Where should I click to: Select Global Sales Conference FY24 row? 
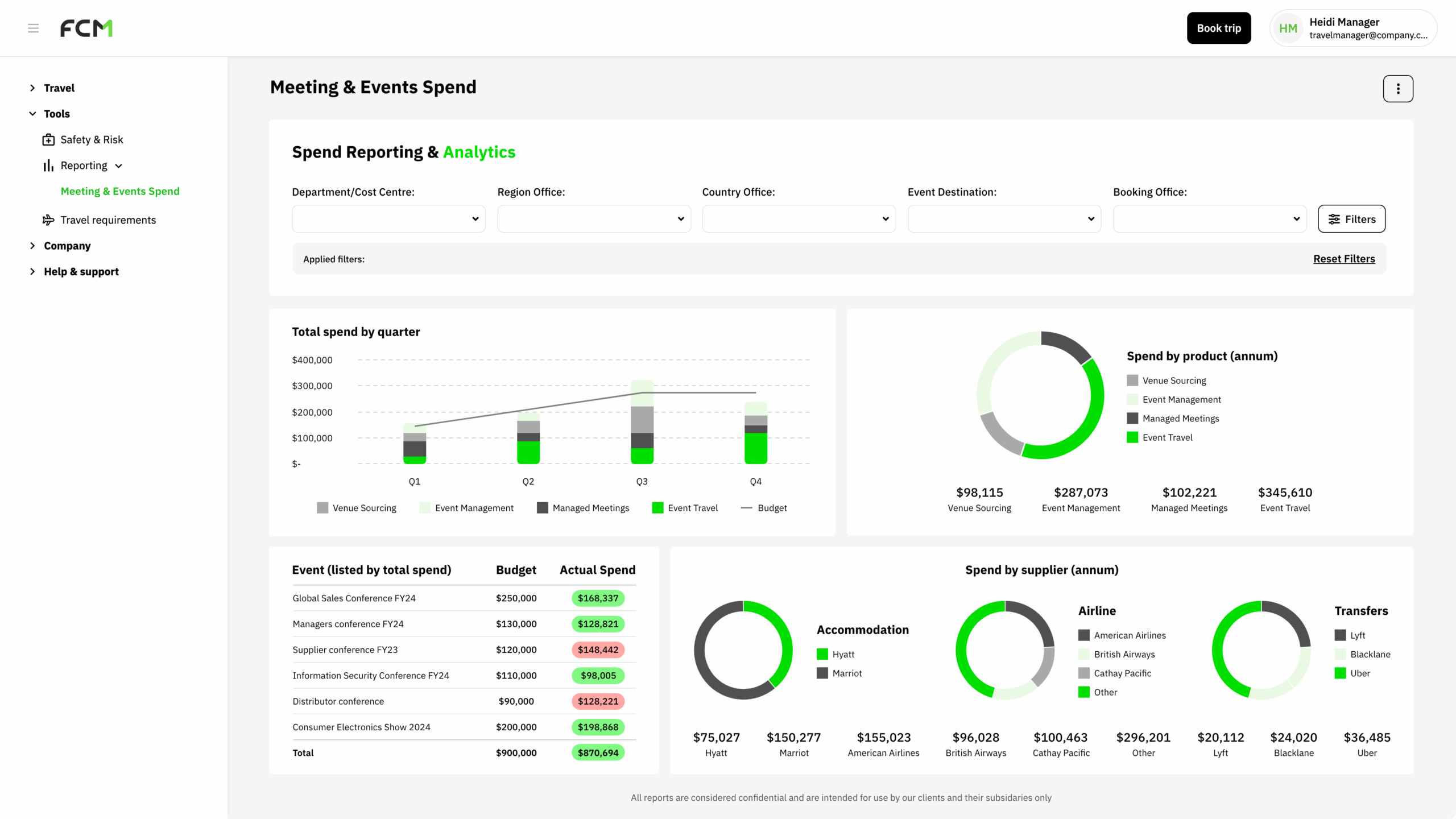pyautogui.click(x=464, y=598)
